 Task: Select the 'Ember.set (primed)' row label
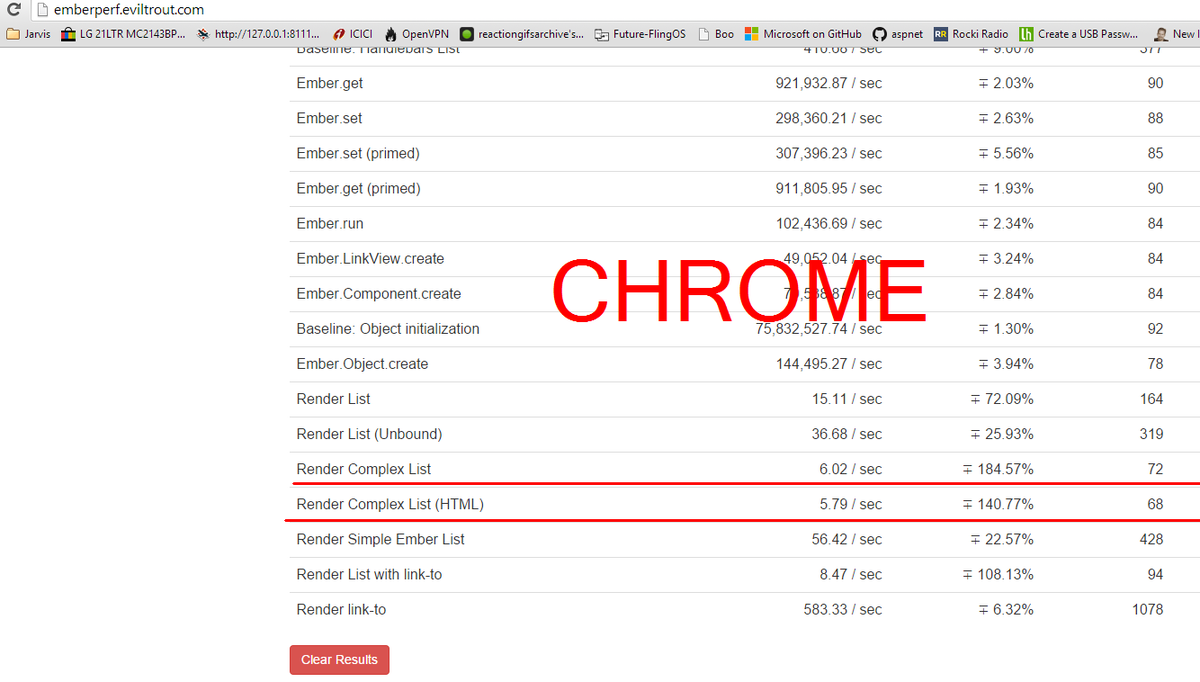[x=358, y=153]
